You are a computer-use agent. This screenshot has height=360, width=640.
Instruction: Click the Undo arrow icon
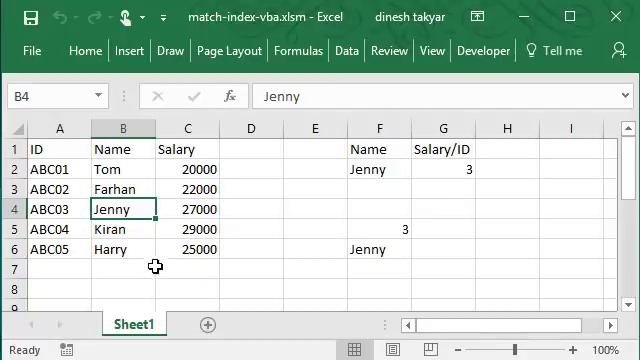pos(60,18)
